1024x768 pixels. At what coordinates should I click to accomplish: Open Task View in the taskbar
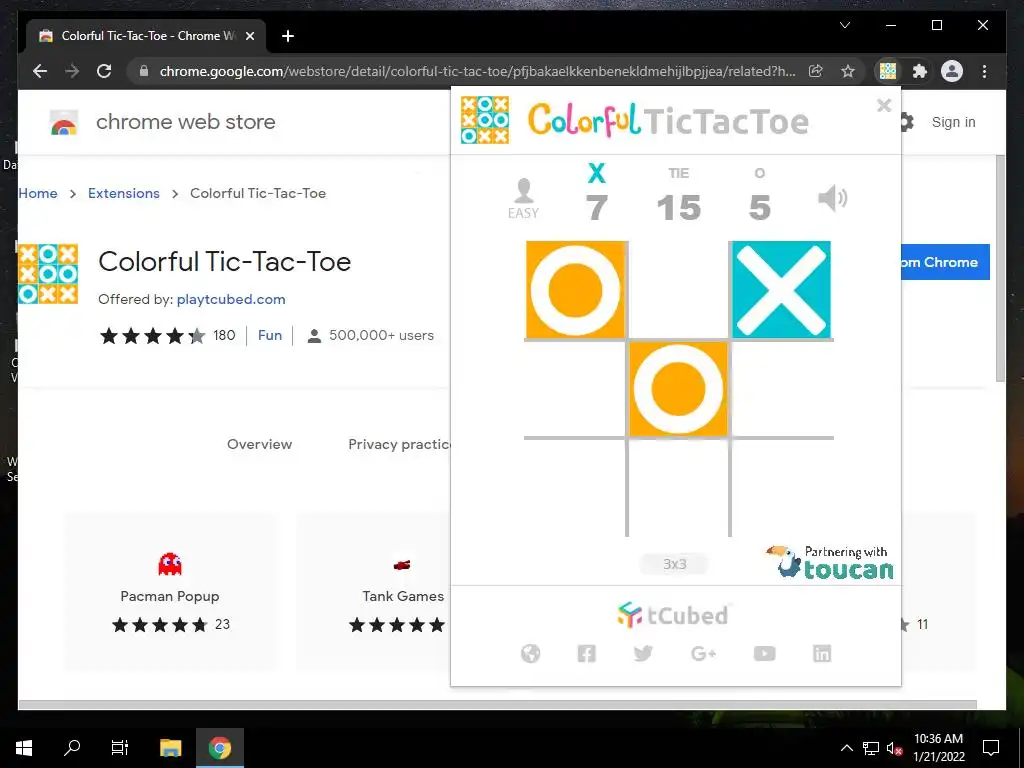click(120, 748)
